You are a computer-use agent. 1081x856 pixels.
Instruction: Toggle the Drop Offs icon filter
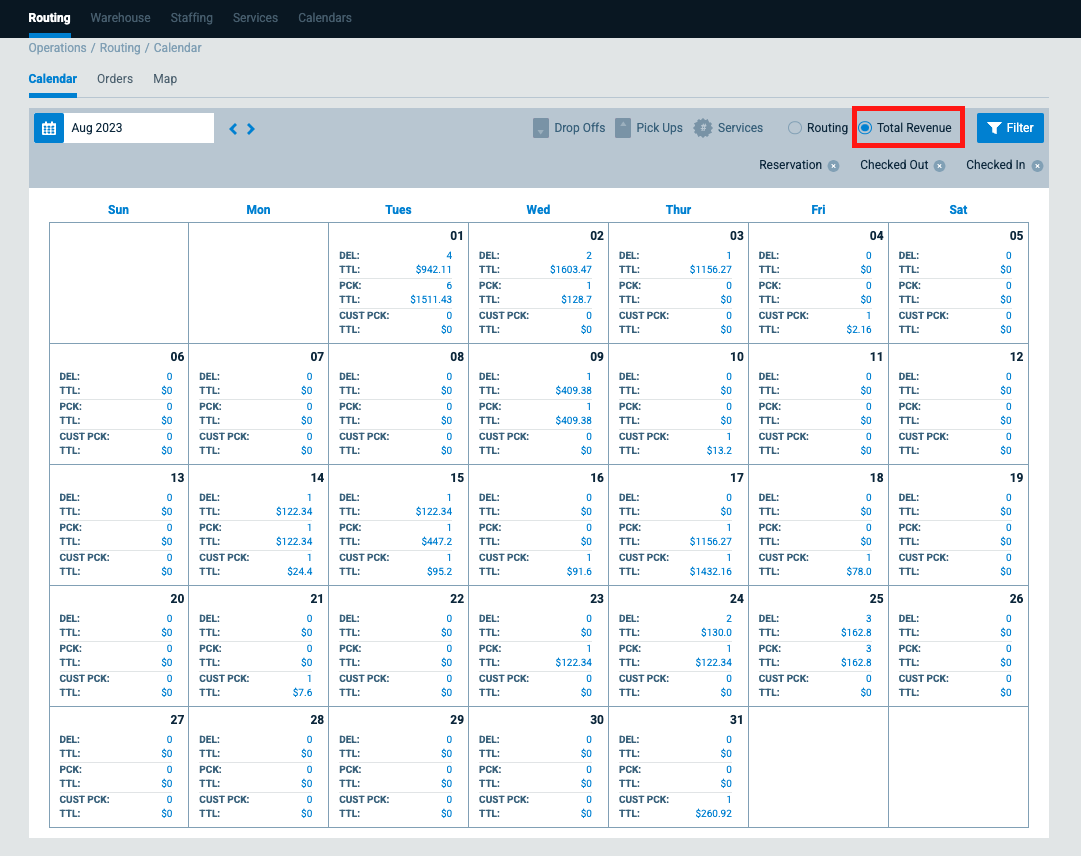[541, 128]
